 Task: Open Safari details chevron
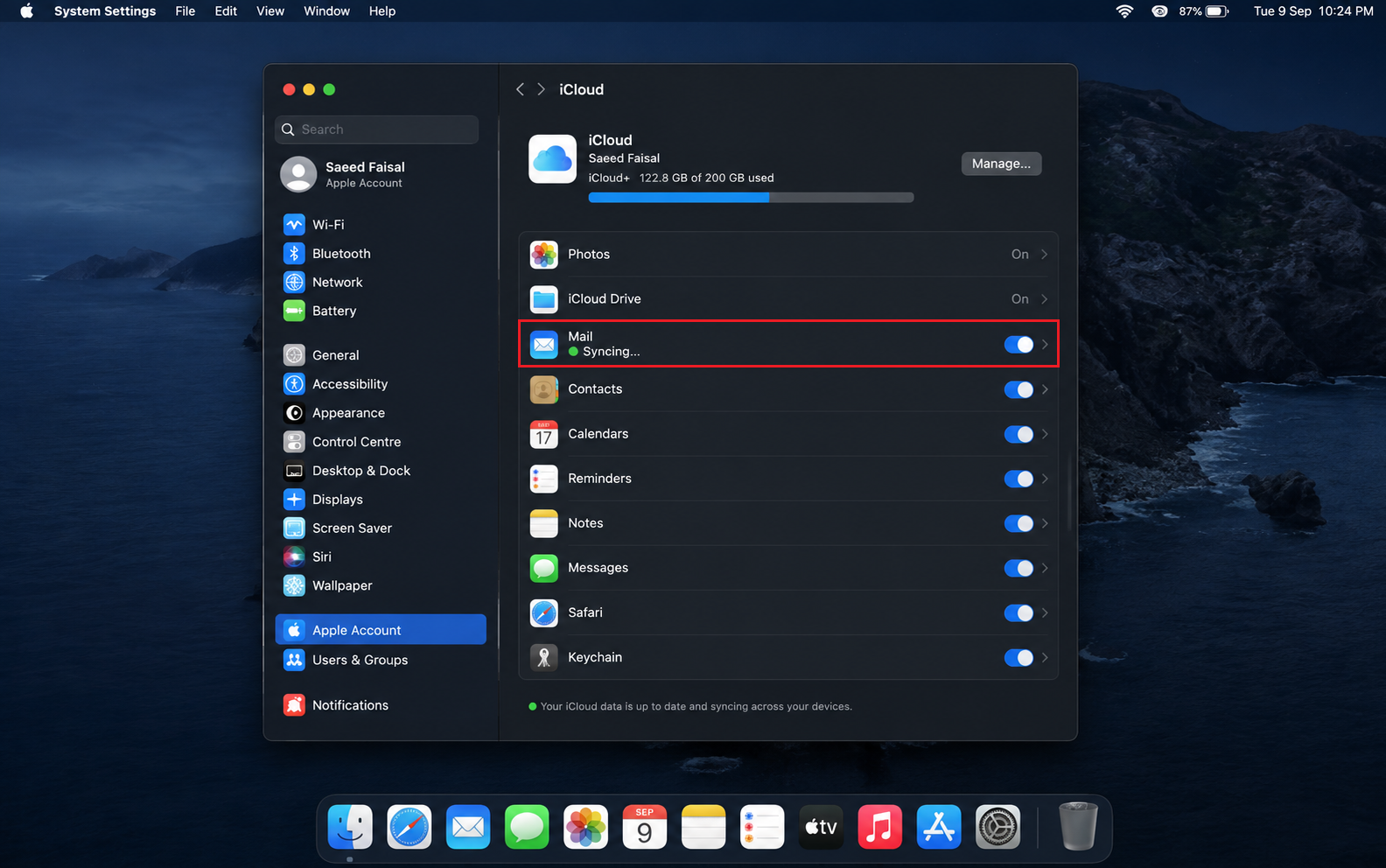point(1045,612)
